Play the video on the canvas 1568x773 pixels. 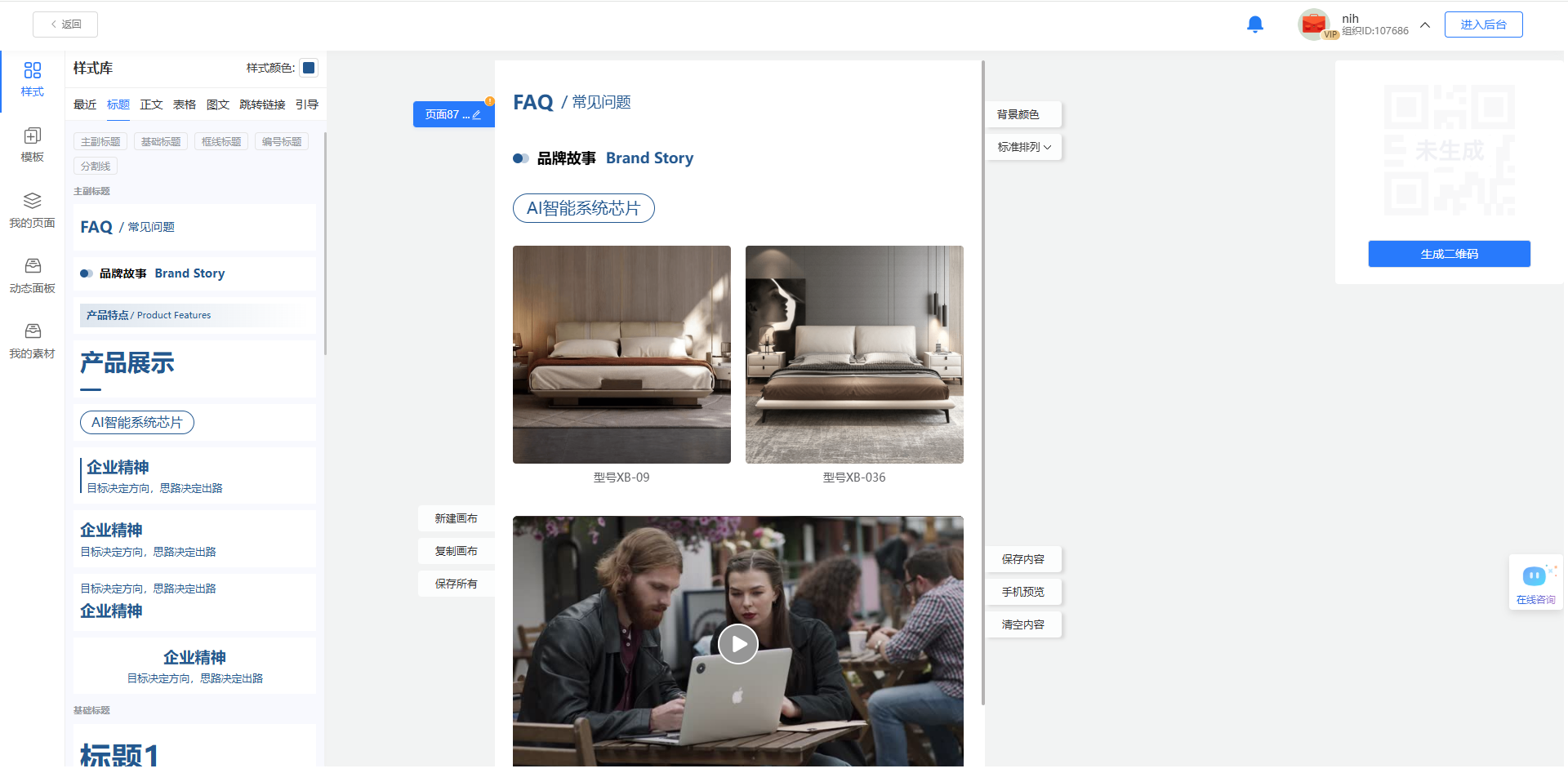[737, 644]
